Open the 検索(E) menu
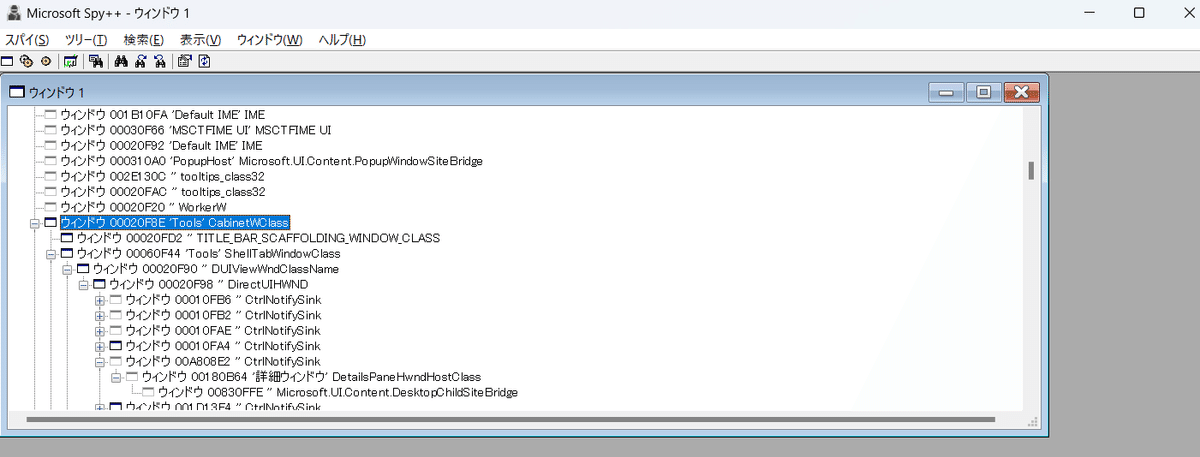This screenshot has height=457, width=1200. [x=144, y=40]
